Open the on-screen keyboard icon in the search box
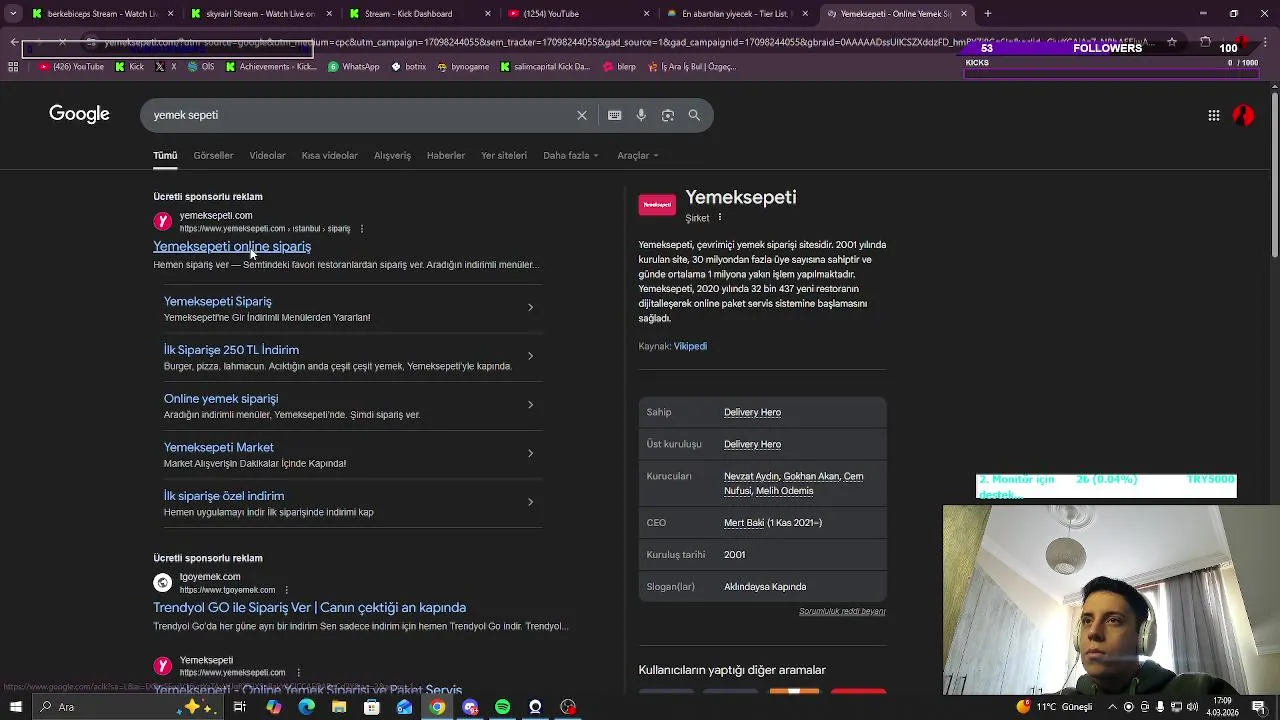The width and height of the screenshot is (1280, 720). (615, 115)
